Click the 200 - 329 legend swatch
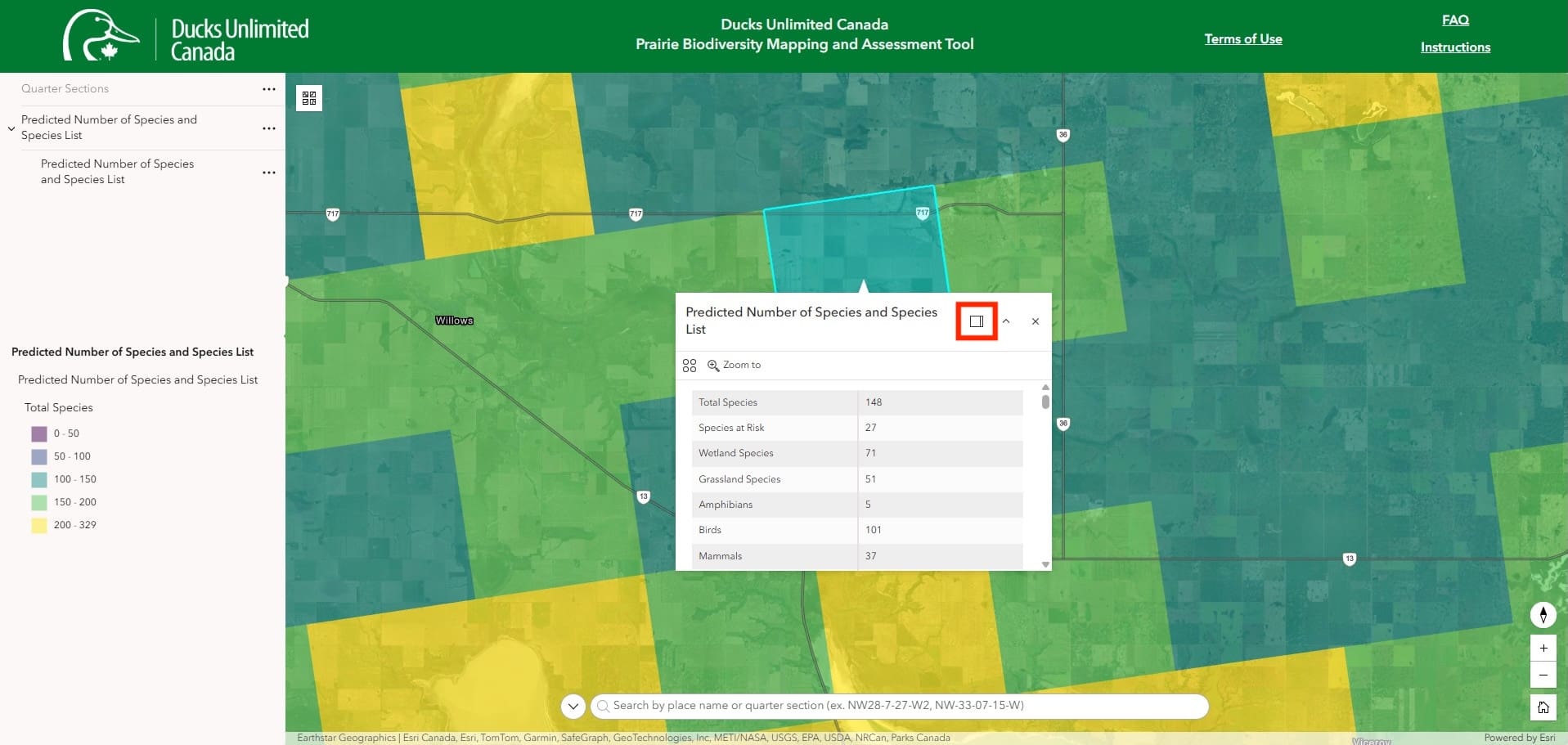Viewport: 1568px width, 745px height. (39, 525)
